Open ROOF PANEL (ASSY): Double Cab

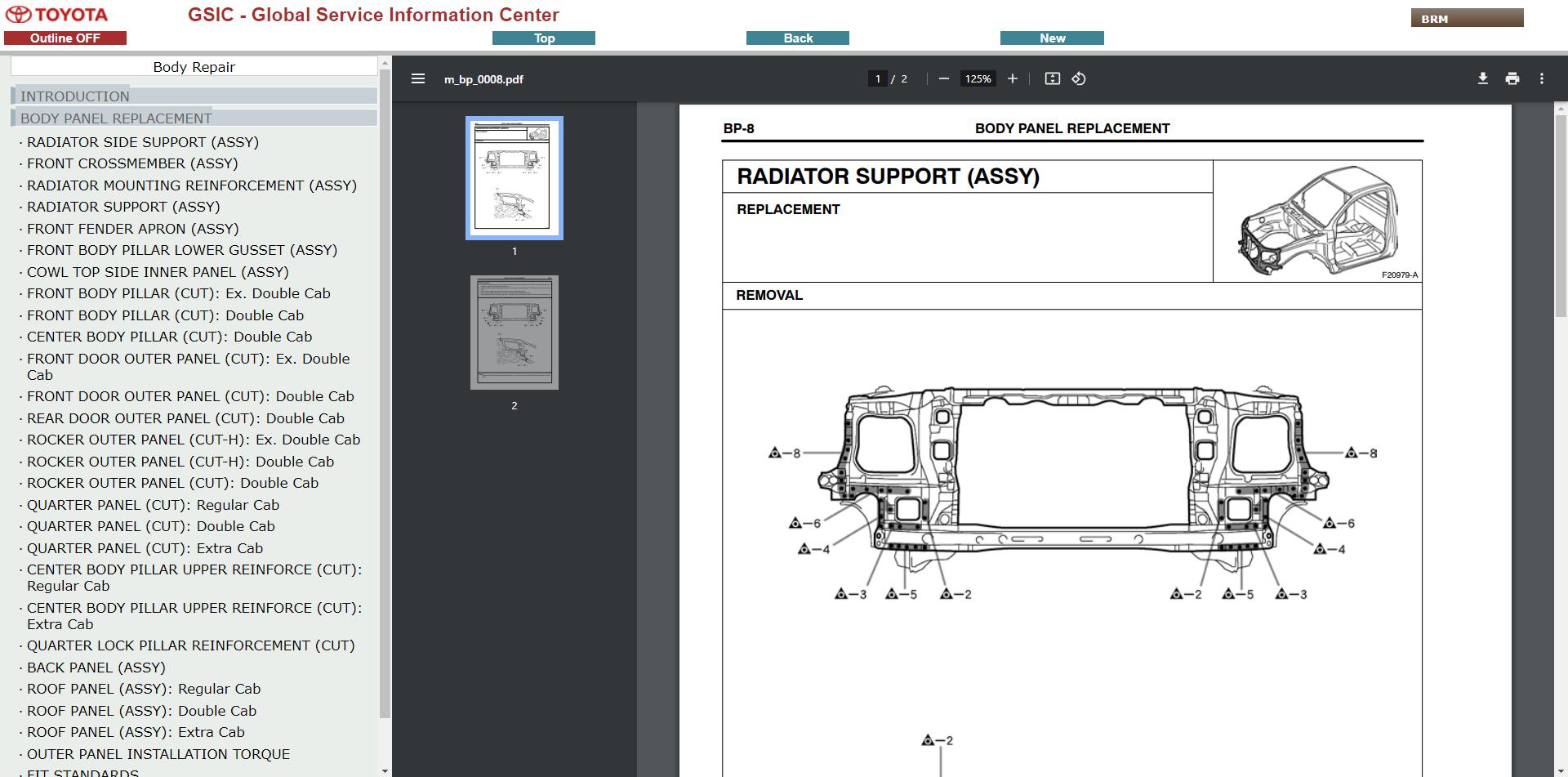(x=141, y=711)
